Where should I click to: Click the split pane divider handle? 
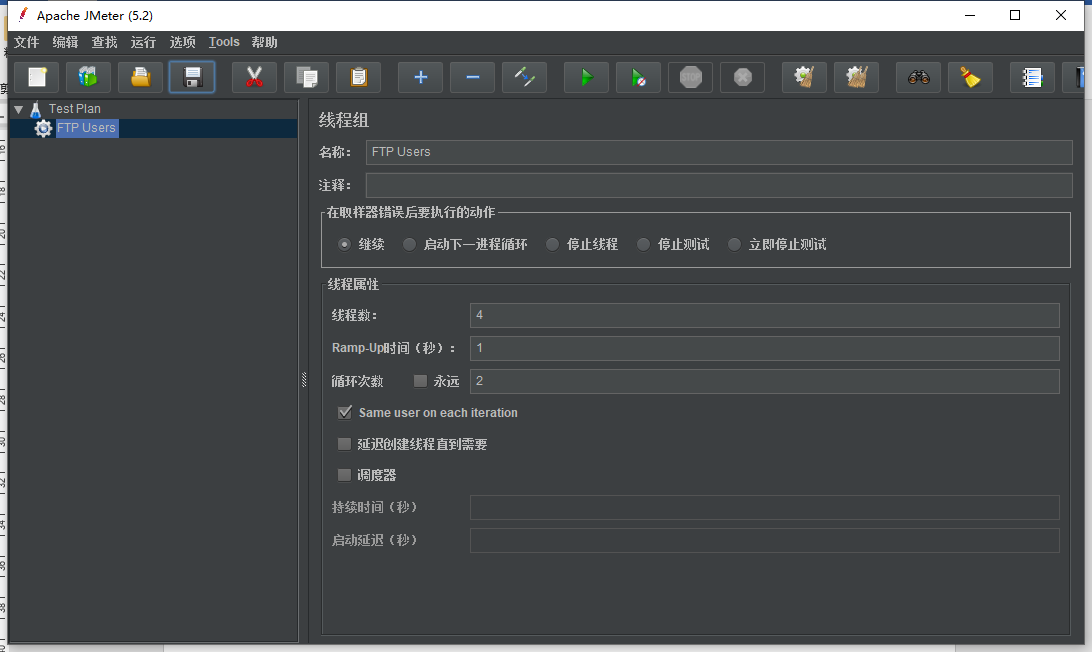[304, 380]
